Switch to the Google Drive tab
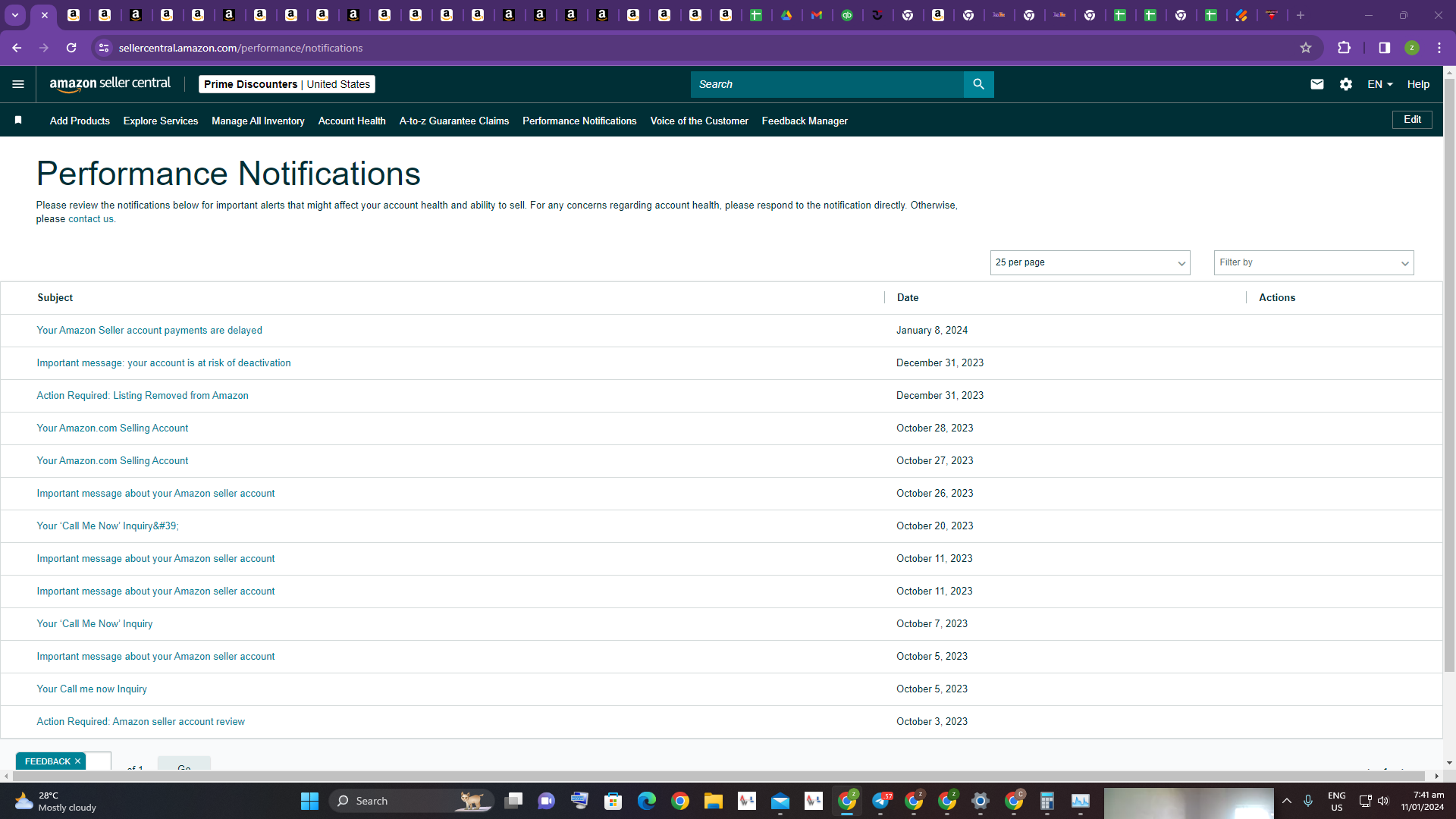 pyautogui.click(x=786, y=15)
